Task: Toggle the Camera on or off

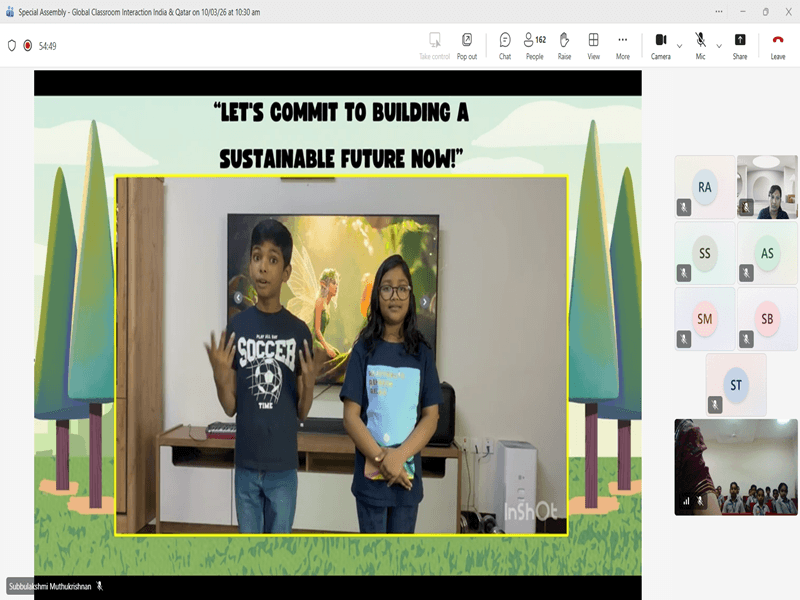Action: tap(660, 44)
